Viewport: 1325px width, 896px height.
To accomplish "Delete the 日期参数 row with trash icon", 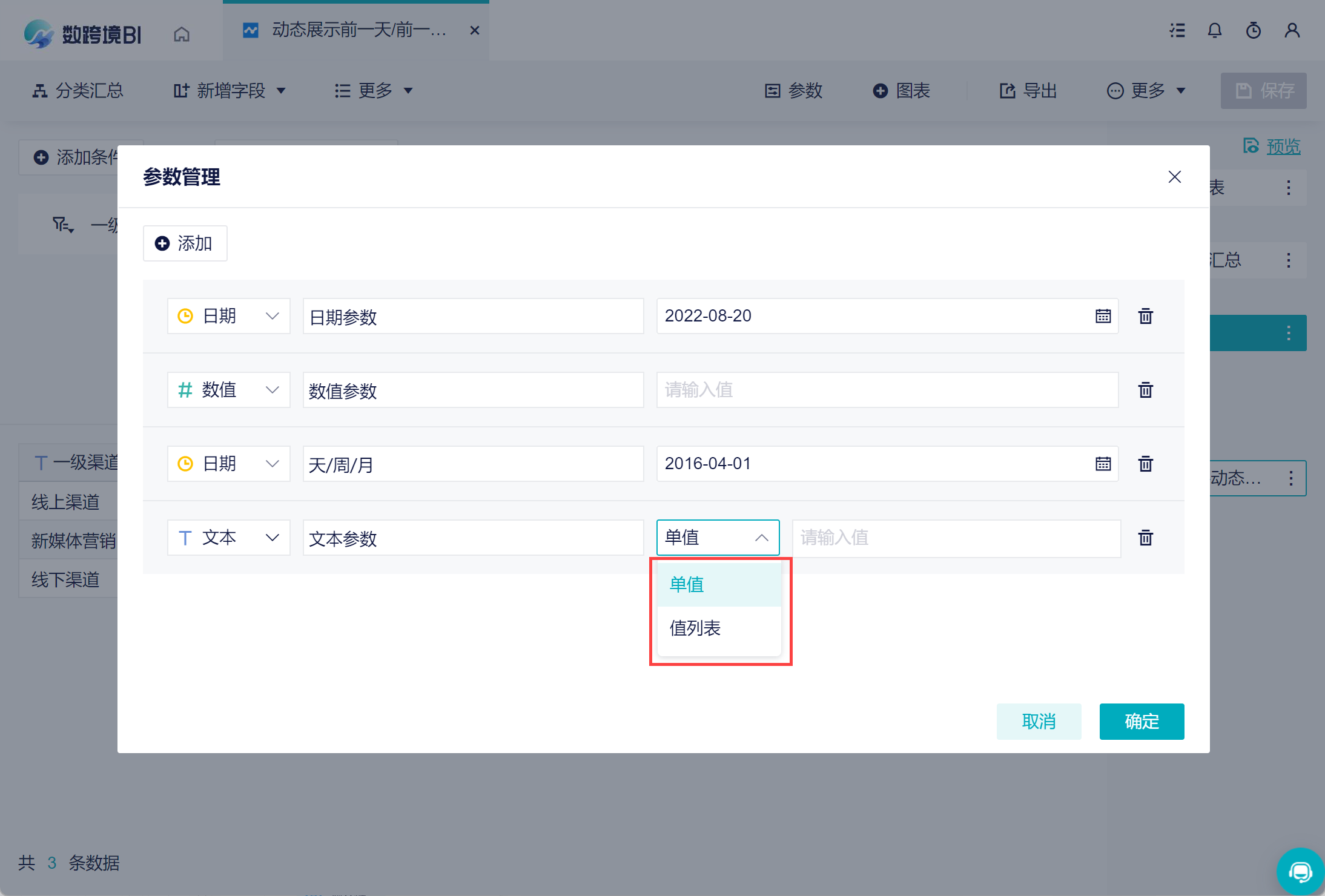I will 1145,316.
